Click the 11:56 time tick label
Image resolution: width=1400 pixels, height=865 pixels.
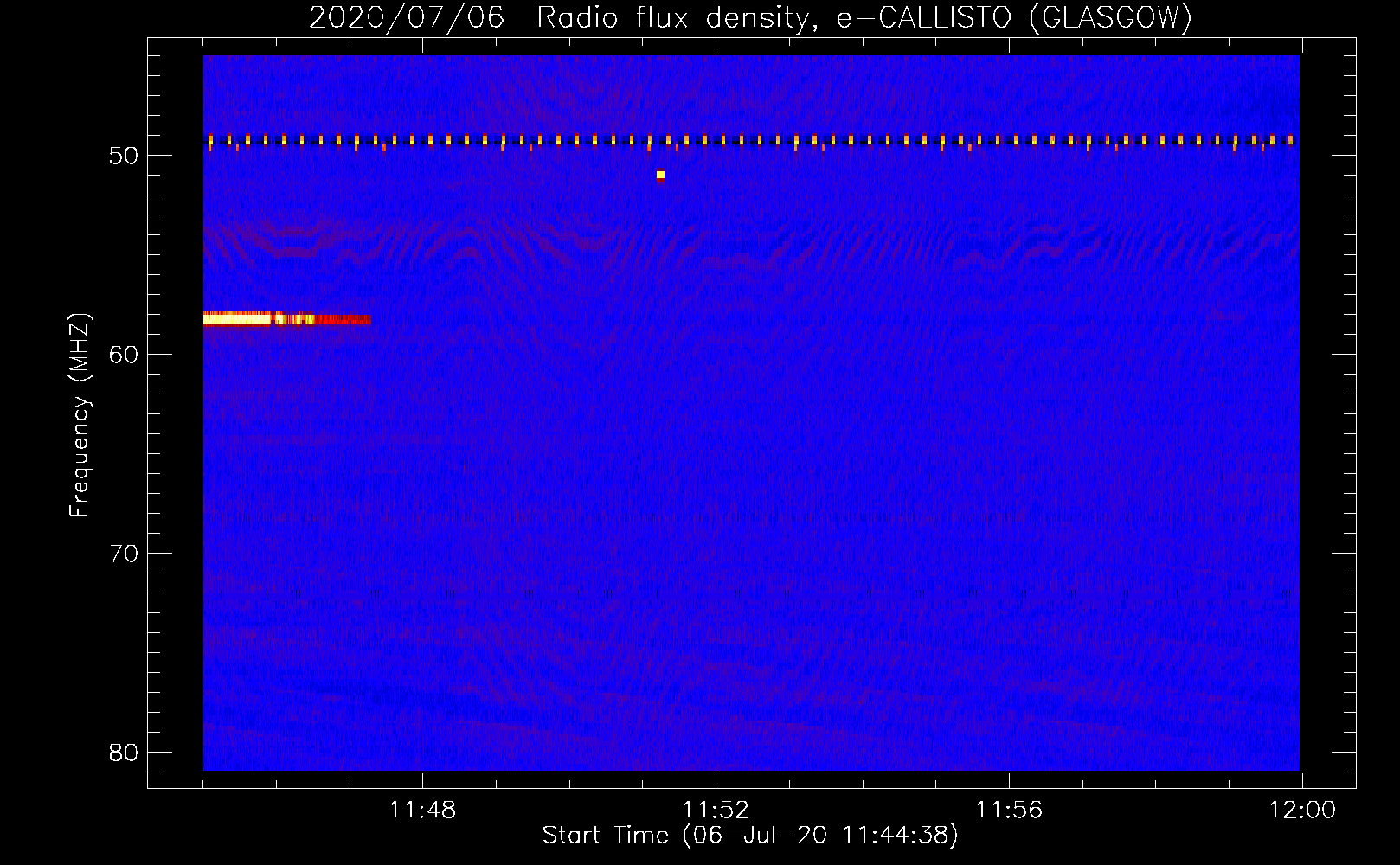coord(1009,811)
